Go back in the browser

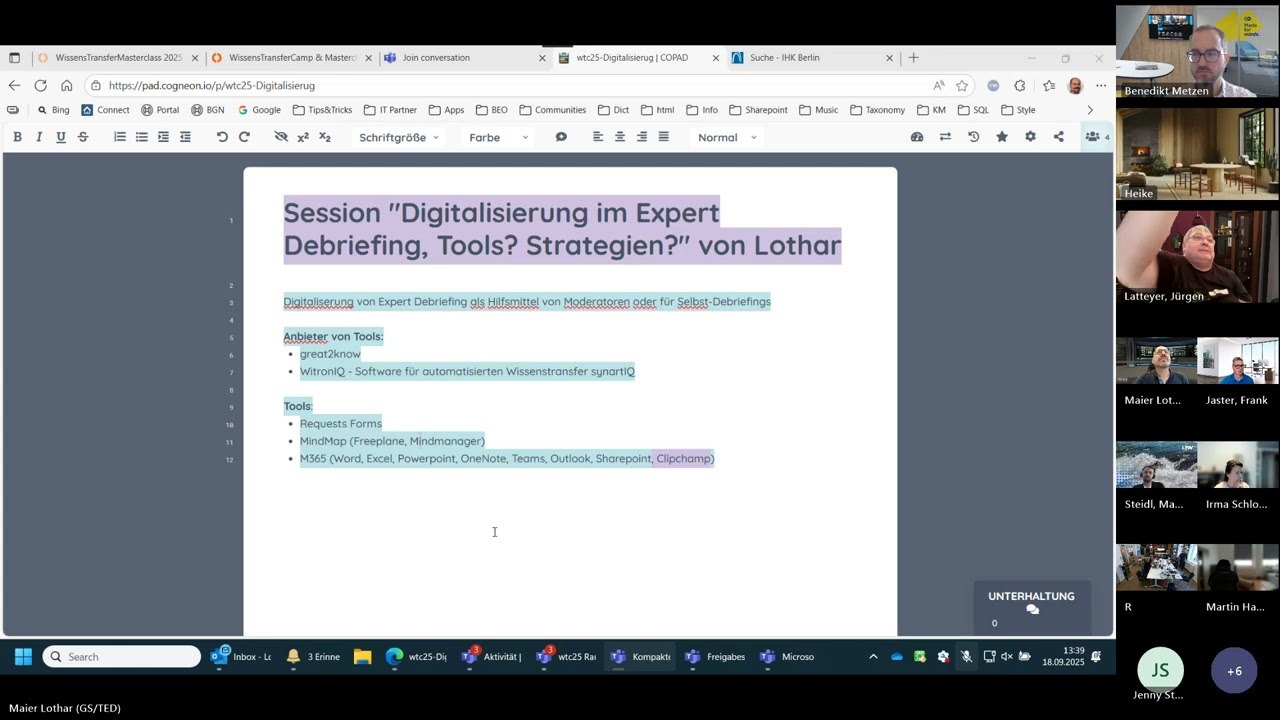coord(14,86)
